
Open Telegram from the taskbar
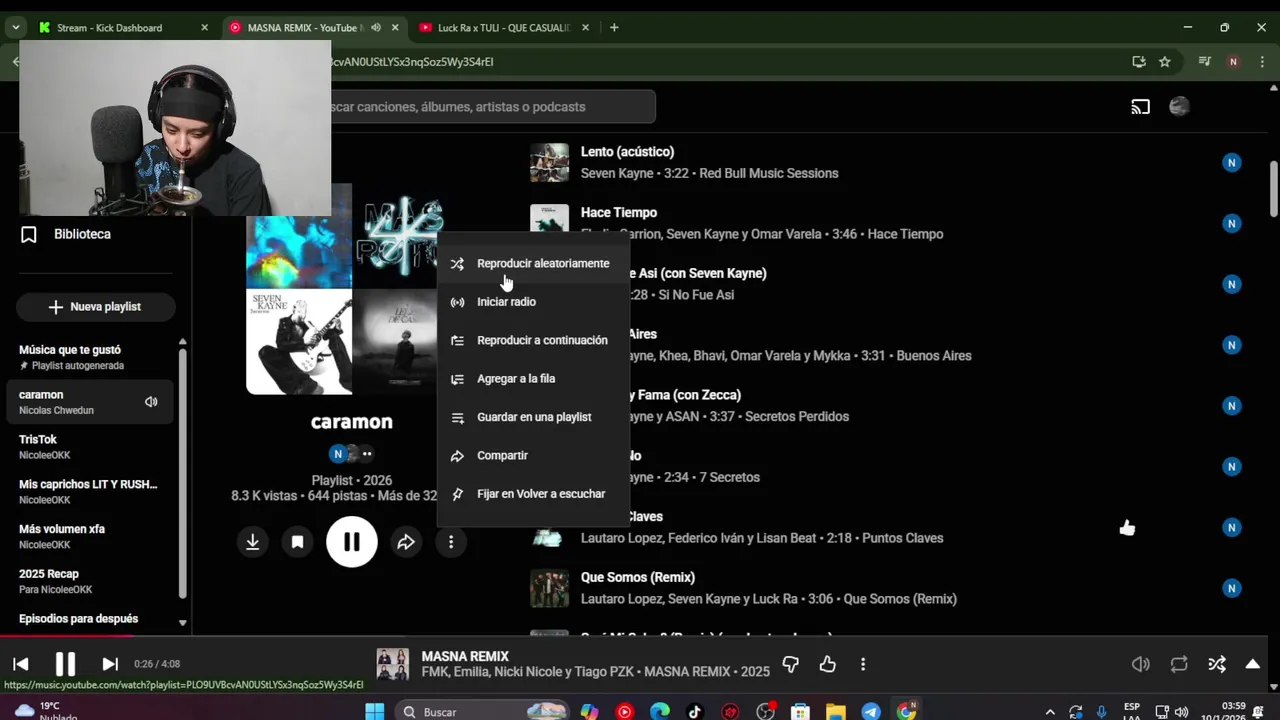871,712
